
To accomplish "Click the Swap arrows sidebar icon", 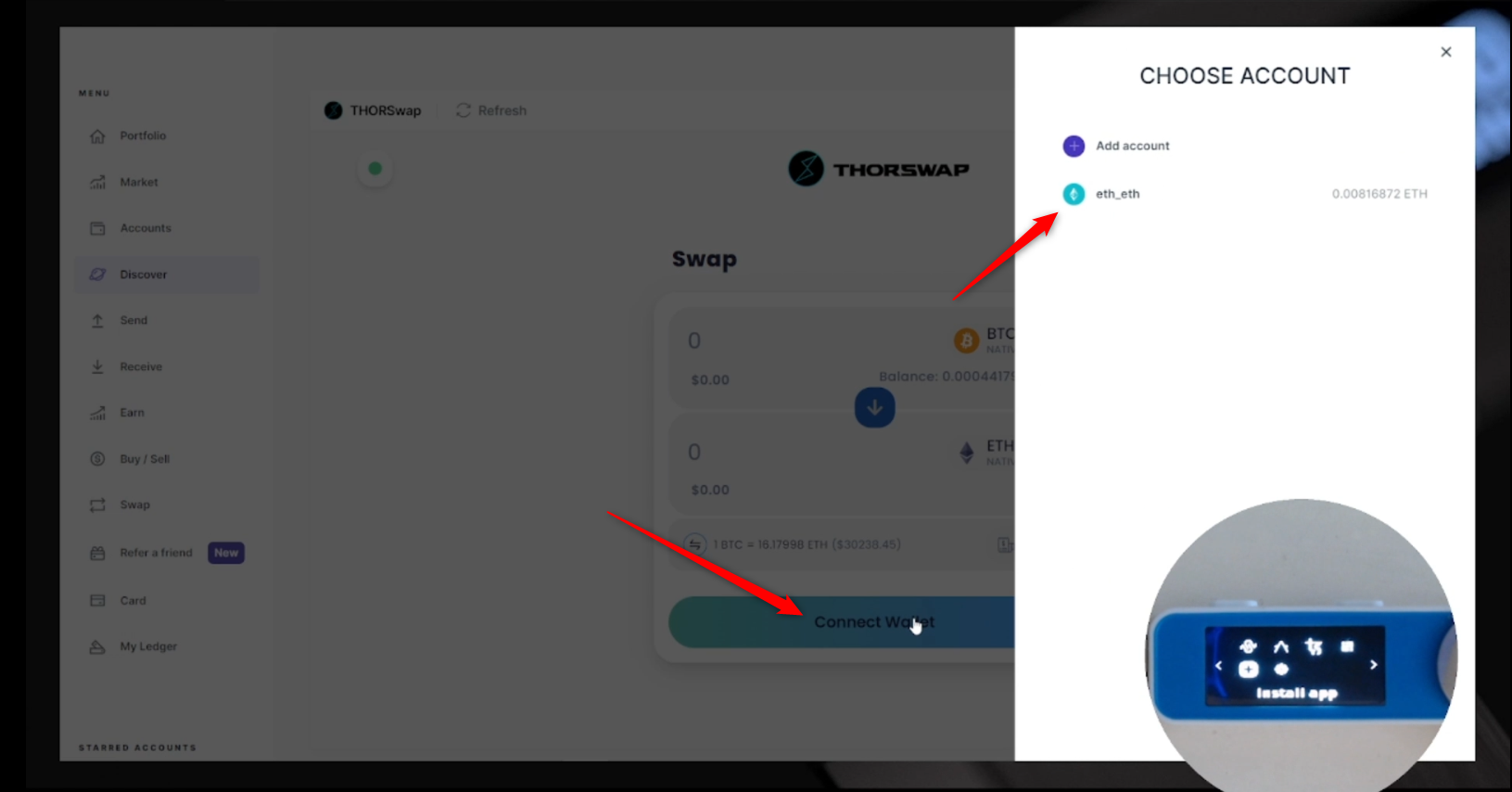I will click(97, 505).
